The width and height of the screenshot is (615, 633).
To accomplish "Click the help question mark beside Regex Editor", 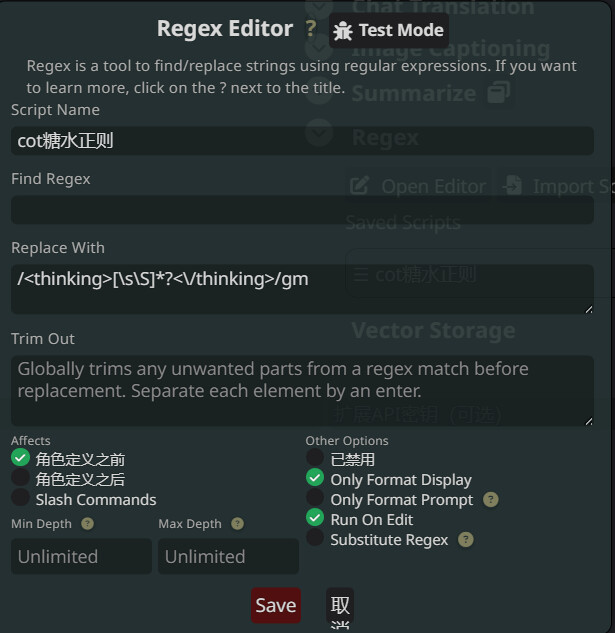I will click(311, 29).
